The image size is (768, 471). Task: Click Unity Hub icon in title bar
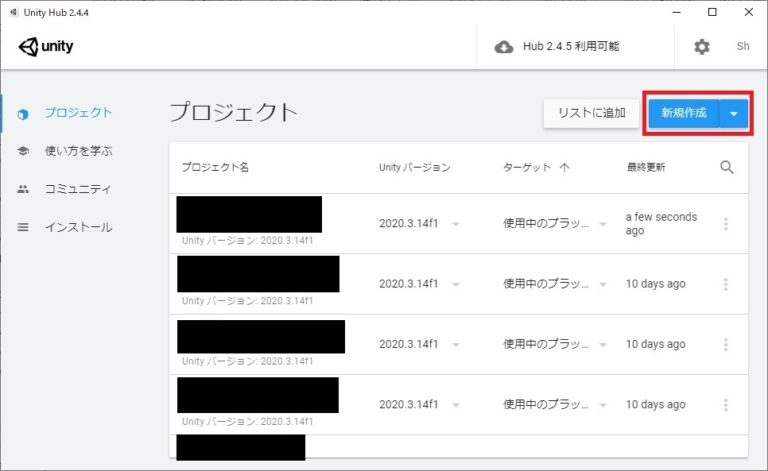14,12
